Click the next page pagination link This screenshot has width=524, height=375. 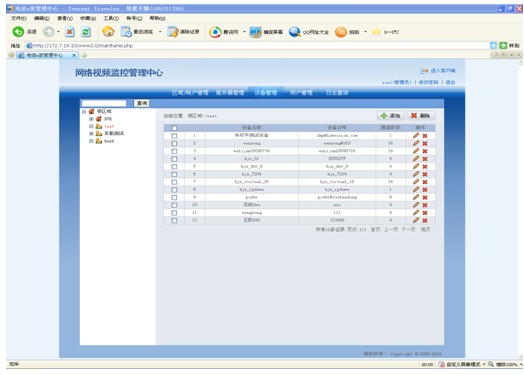(x=408, y=229)
